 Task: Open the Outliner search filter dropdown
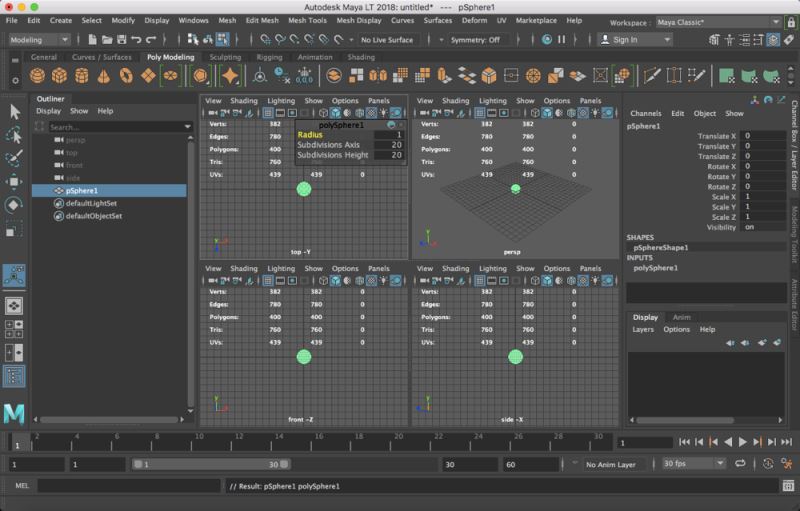(187, 126)
